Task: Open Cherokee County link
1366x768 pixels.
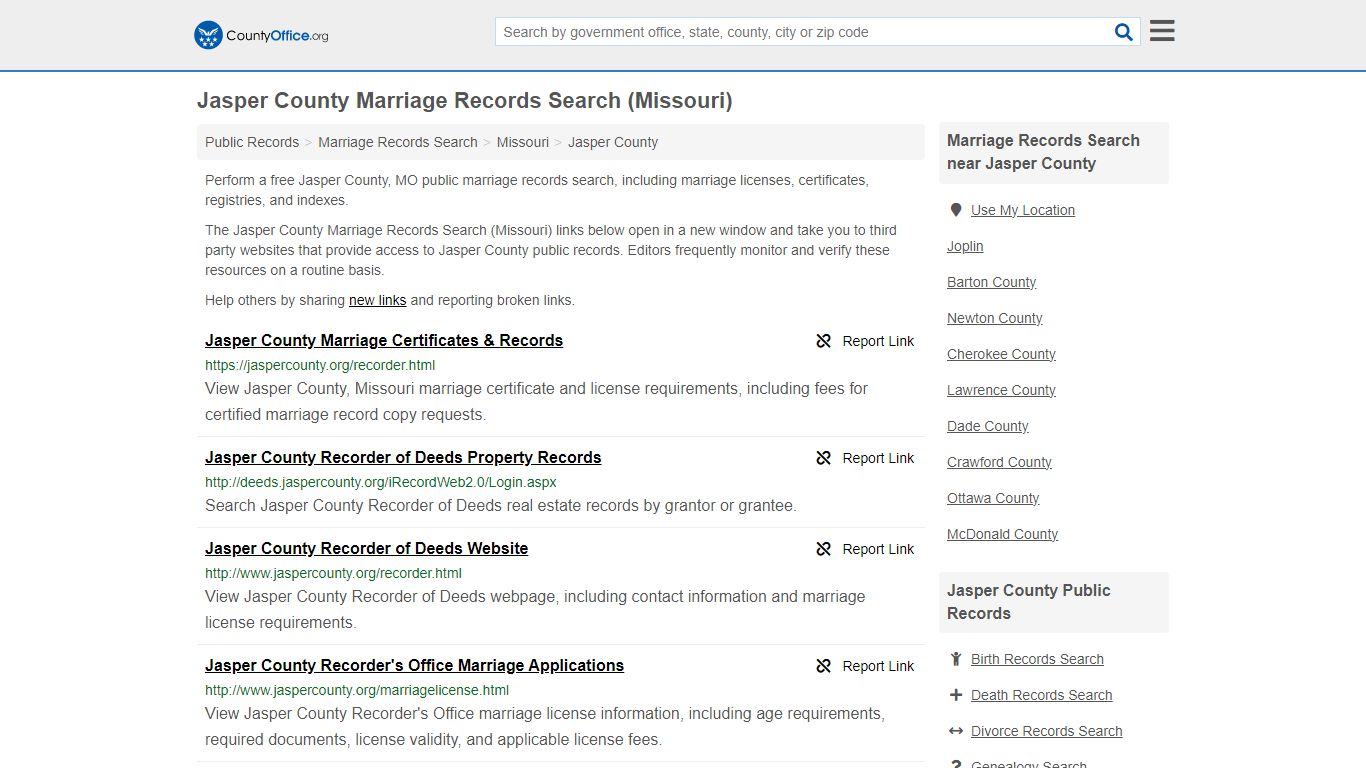Action: (x=1001, y=354)
